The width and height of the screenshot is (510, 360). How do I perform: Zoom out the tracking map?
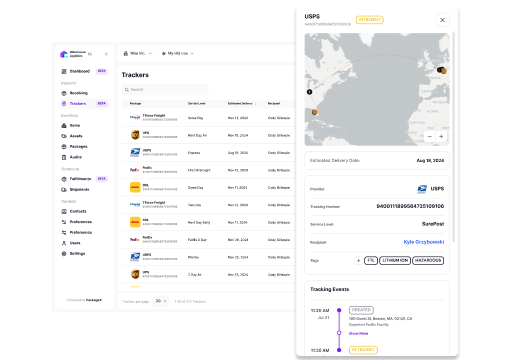430,136
